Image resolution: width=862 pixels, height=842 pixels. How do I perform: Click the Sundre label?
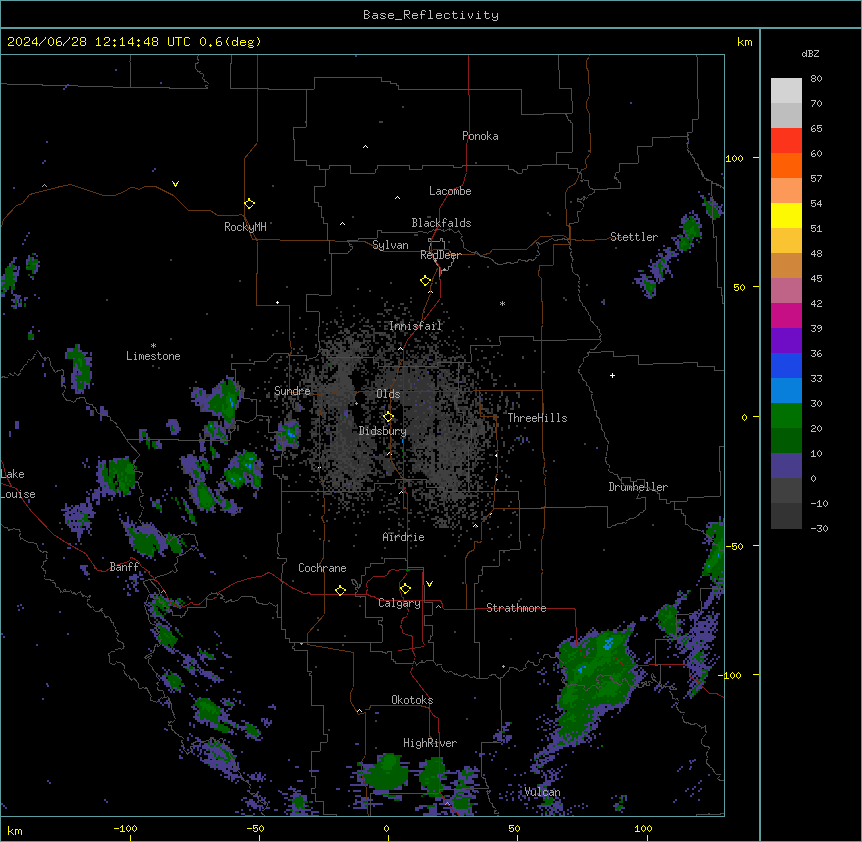(x=292, y=391)
